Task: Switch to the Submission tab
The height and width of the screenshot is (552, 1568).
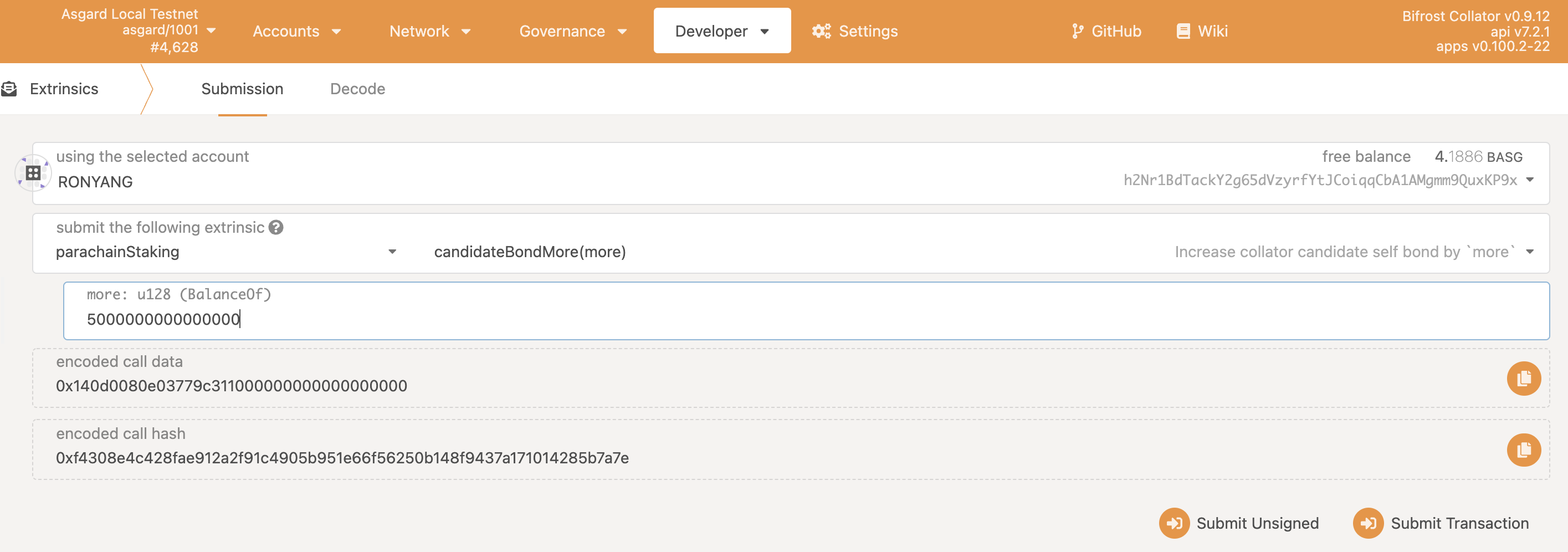Action: tap(242, 89)
